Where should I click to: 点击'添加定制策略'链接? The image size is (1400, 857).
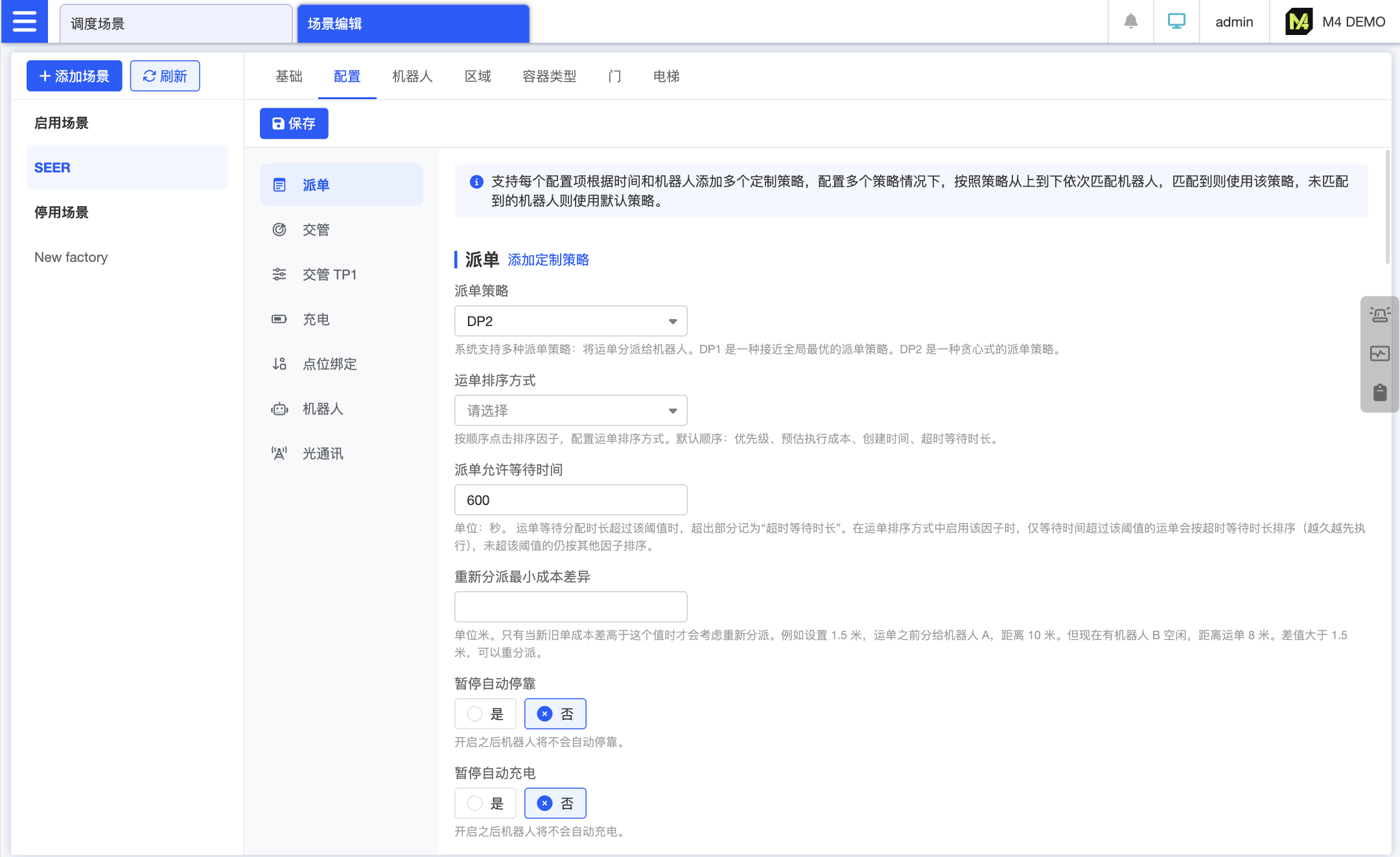tap(548, 260)
